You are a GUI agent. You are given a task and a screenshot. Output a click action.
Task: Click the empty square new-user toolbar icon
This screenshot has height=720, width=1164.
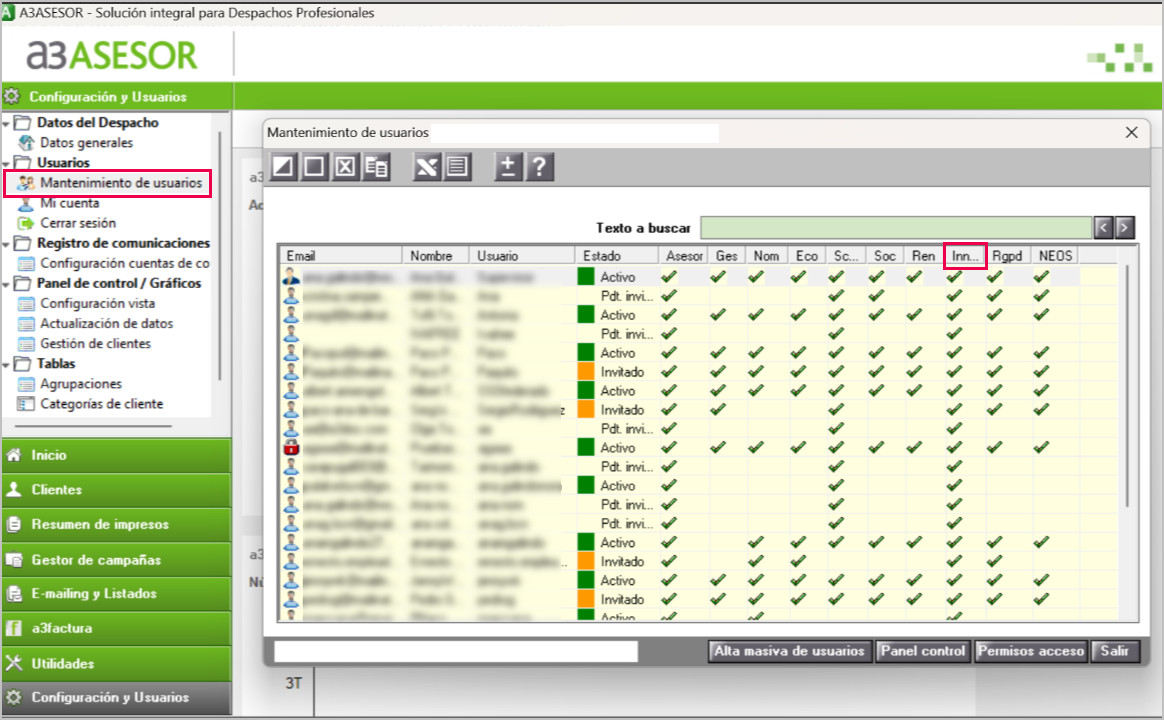point(314,166)
